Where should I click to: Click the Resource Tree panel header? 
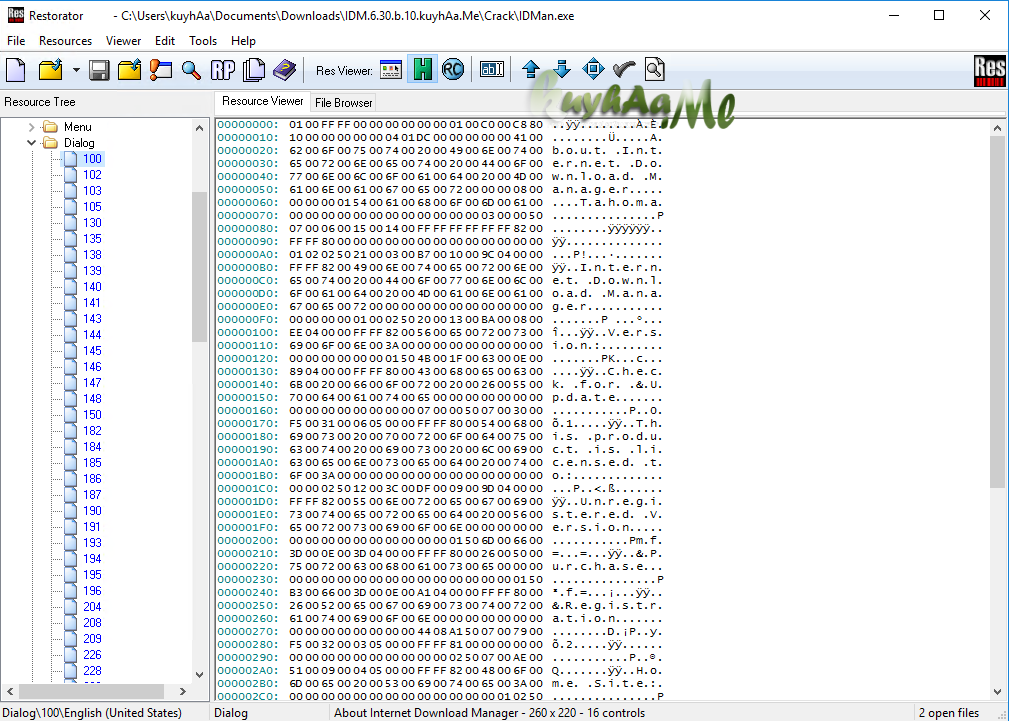(x=40, y=102)
